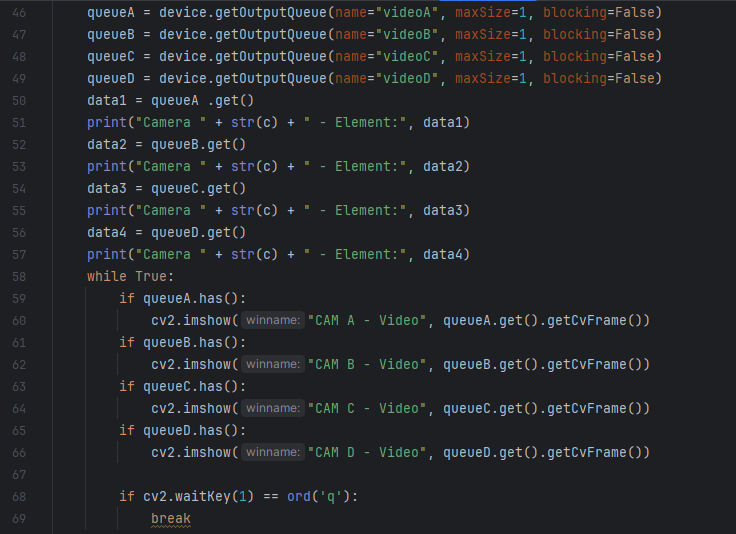This screenshot has height=534, width=736.
Task: Click the print call ending with data4
Action: click(277, 254)
